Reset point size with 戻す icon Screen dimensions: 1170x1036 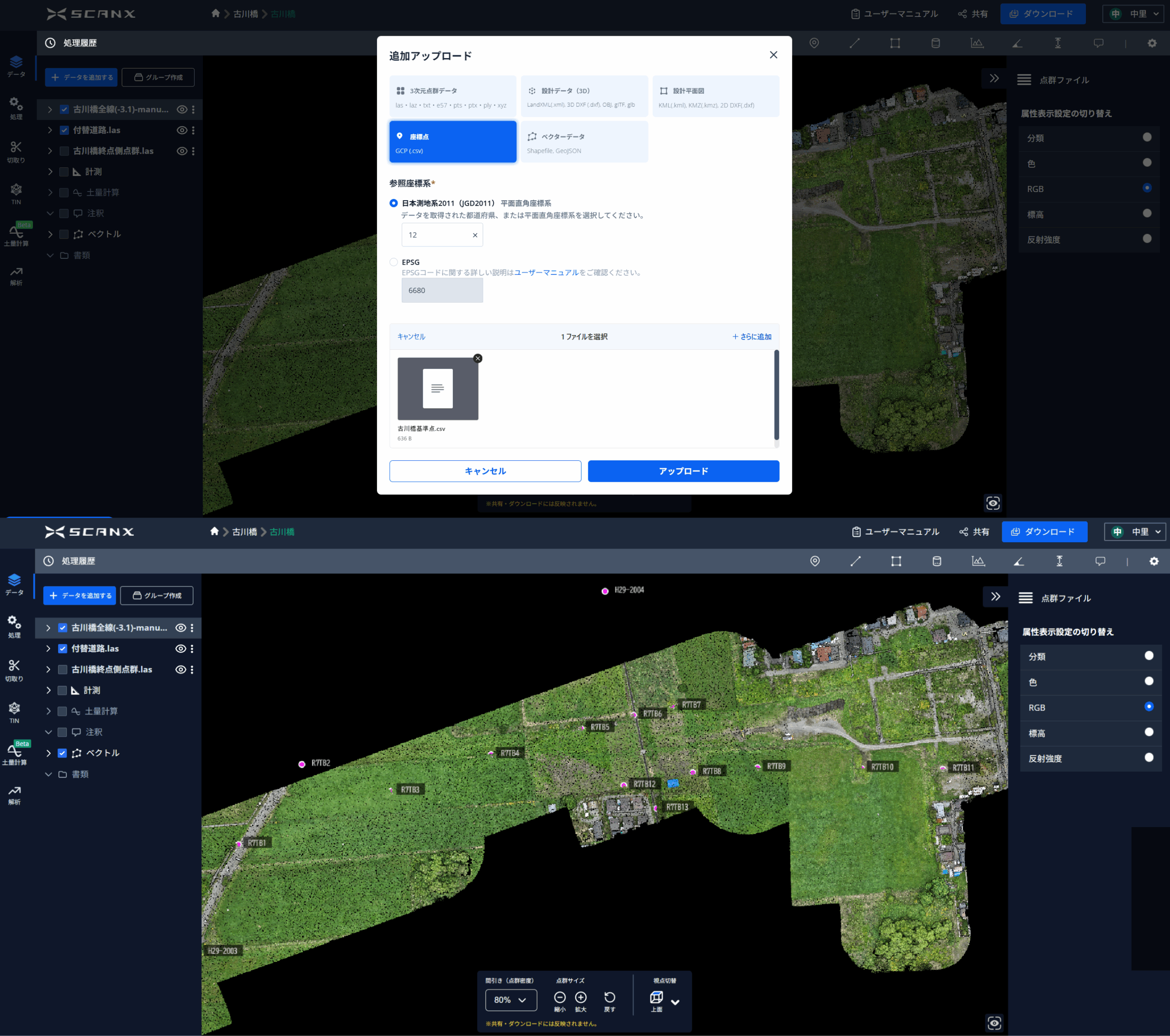click(610, 997)
